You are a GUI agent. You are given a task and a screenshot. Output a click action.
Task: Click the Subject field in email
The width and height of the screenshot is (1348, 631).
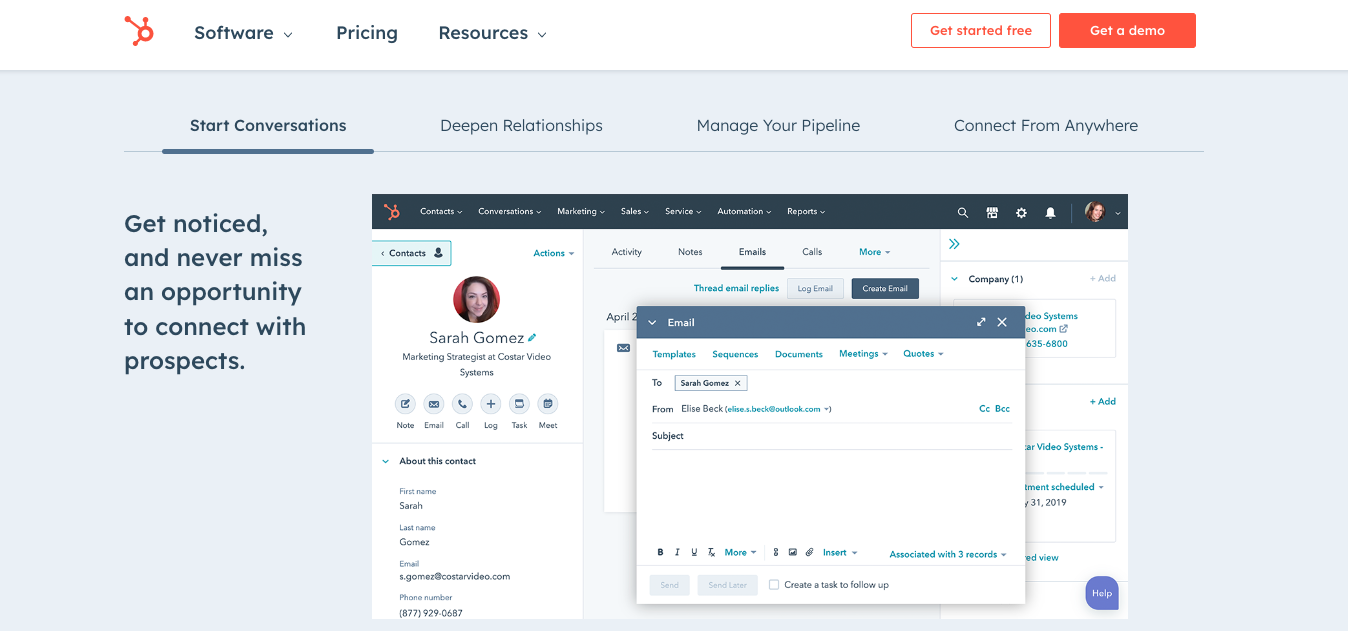point(832,436)
